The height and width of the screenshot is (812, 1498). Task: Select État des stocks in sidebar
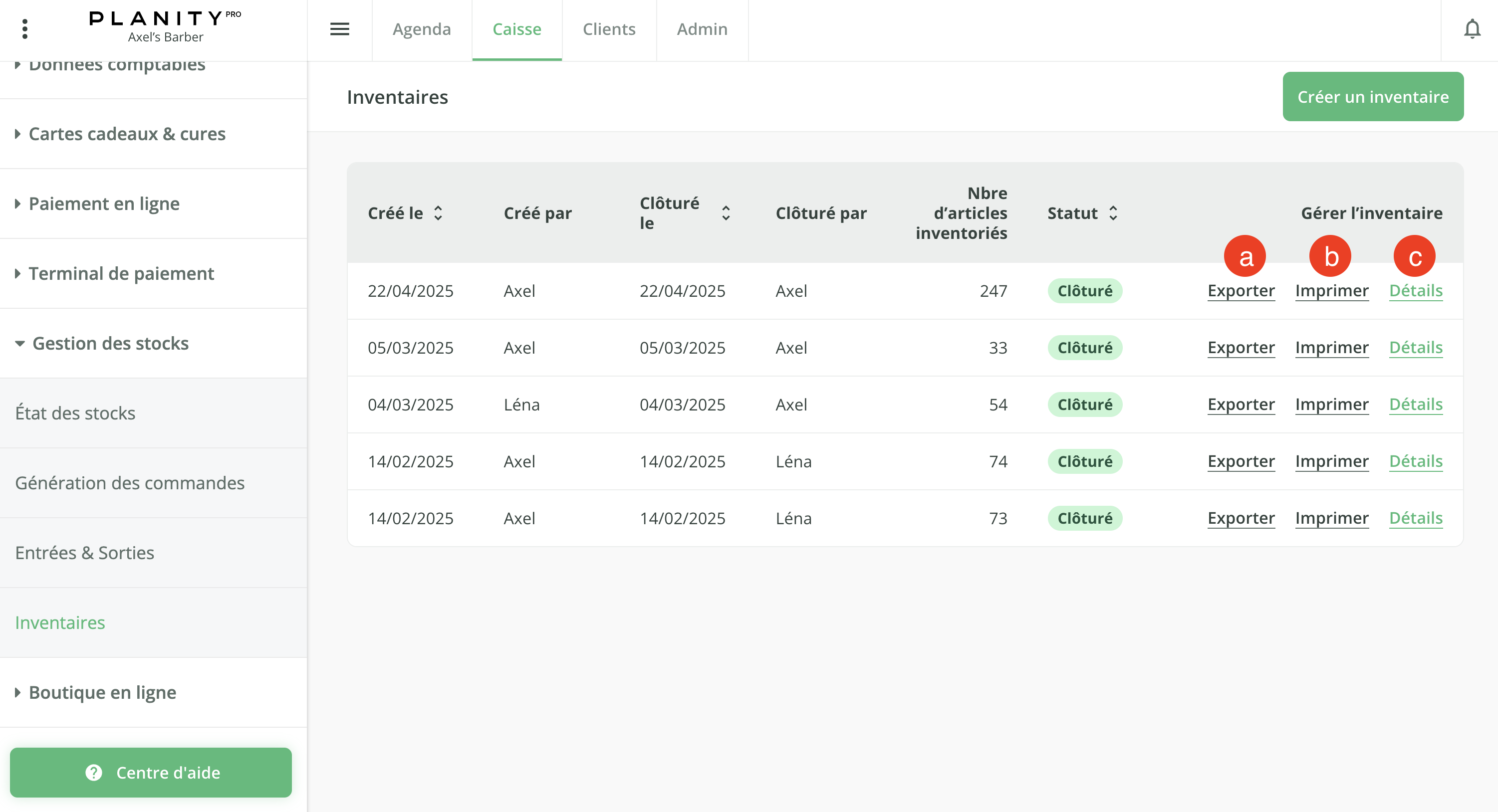tap(75, 413)
